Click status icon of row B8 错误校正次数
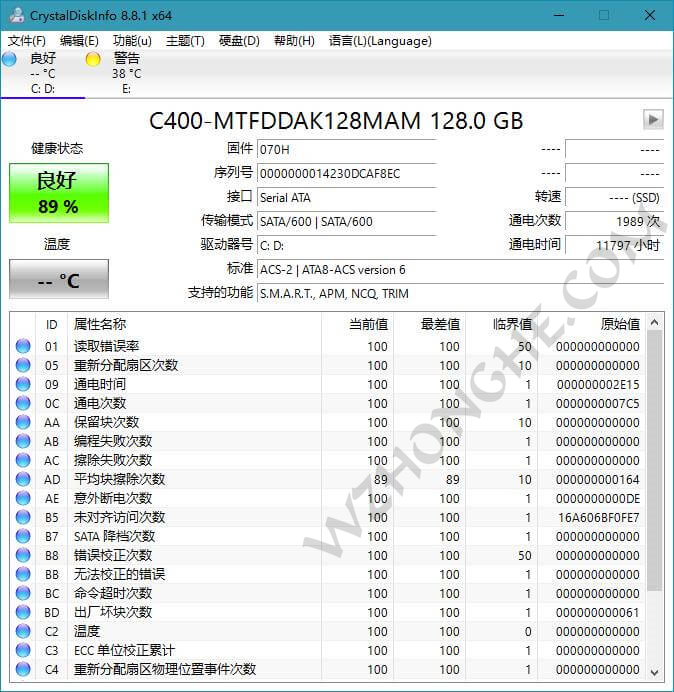 [x=23, y=555]
